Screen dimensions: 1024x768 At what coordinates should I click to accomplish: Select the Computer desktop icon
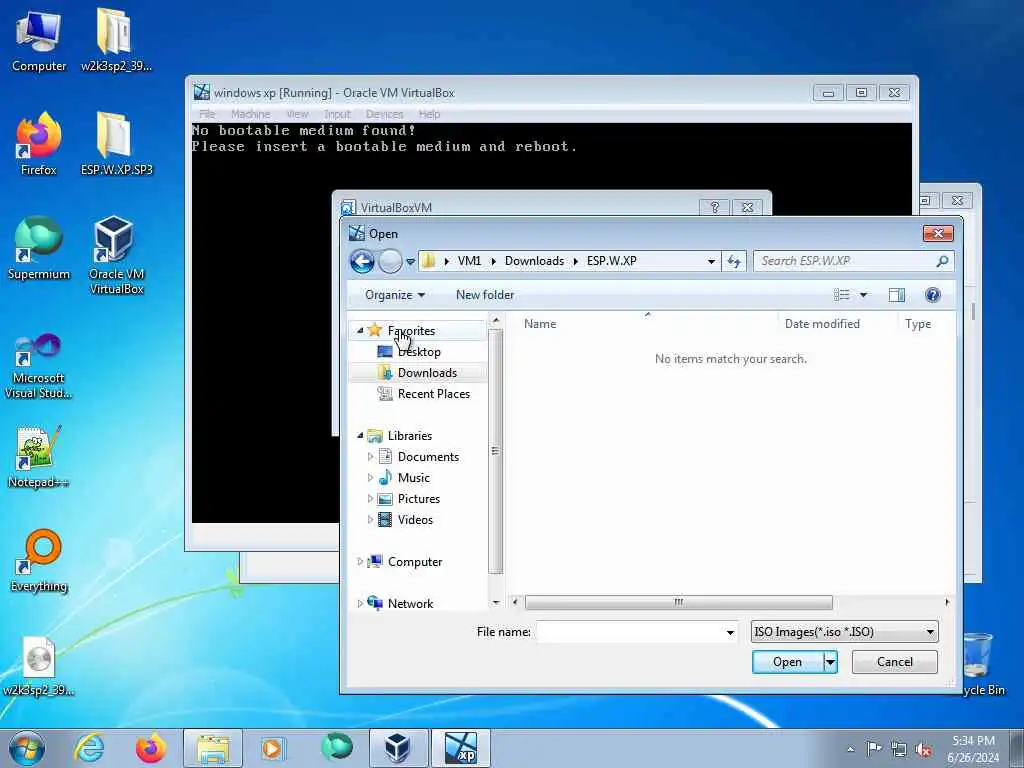(39, 39)
